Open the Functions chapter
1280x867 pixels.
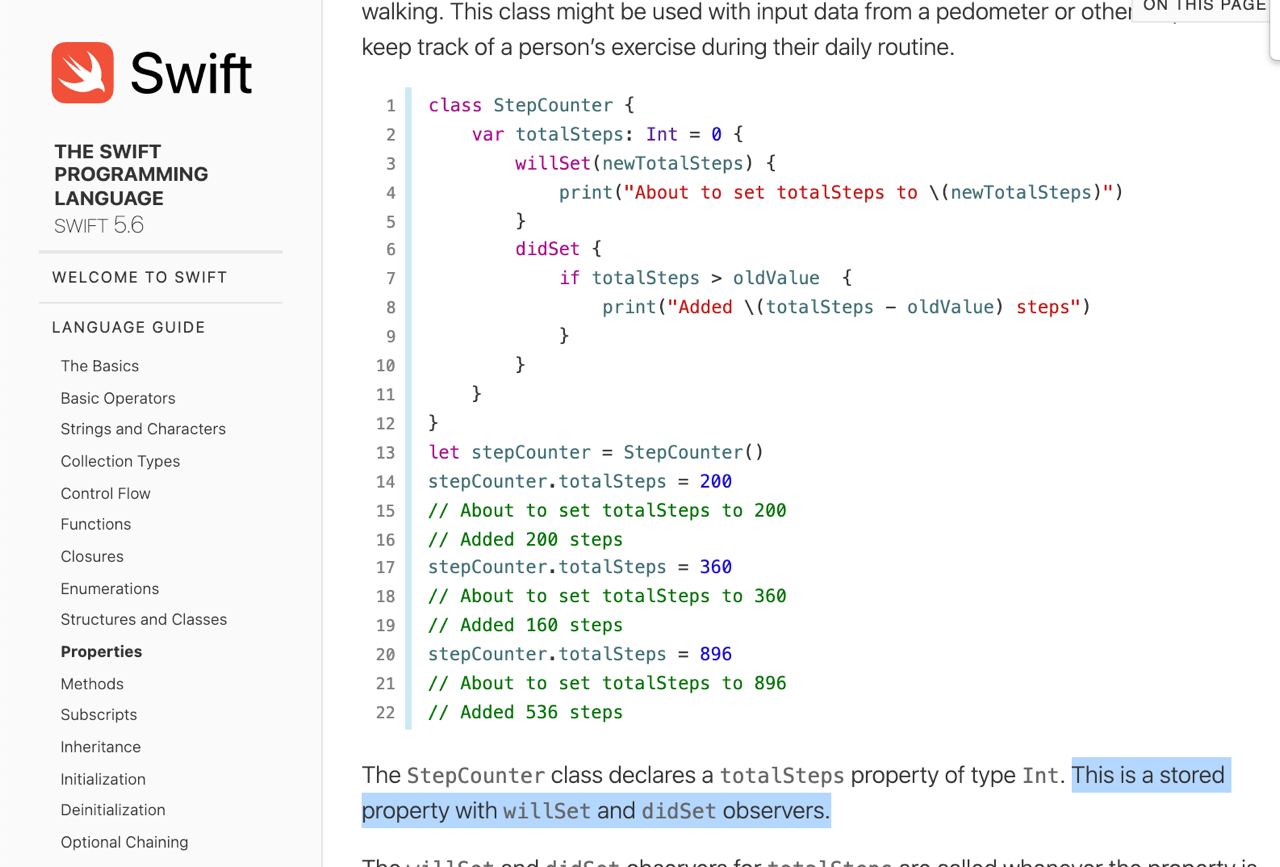(x=96, y=524)
